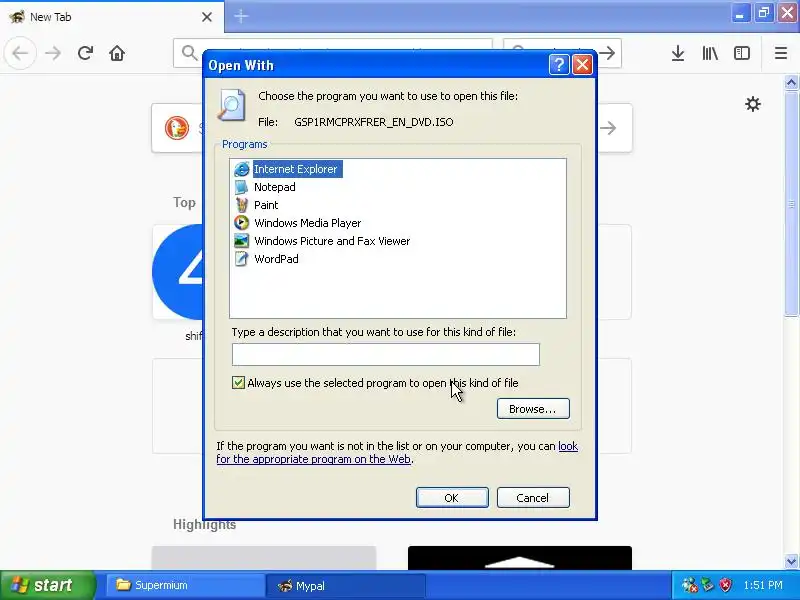The width and height of the screenshot is (800, 600).
Task: Click the red security shield tray icon
Action: click(725, 585)
